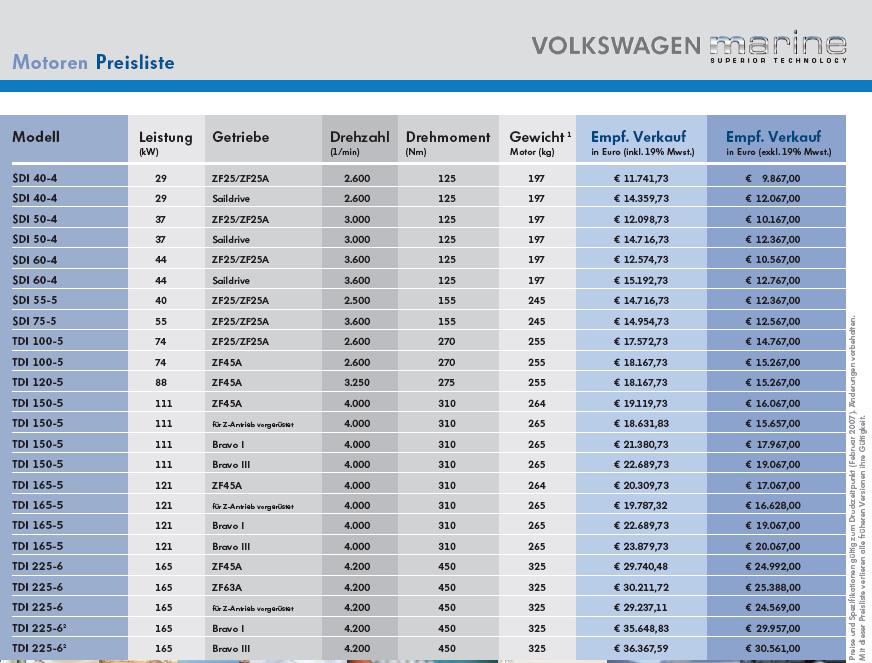Click the price "€ 12.574,73"
The height and width of the screenshot is (663, 872).
click(x=641, y=260)
